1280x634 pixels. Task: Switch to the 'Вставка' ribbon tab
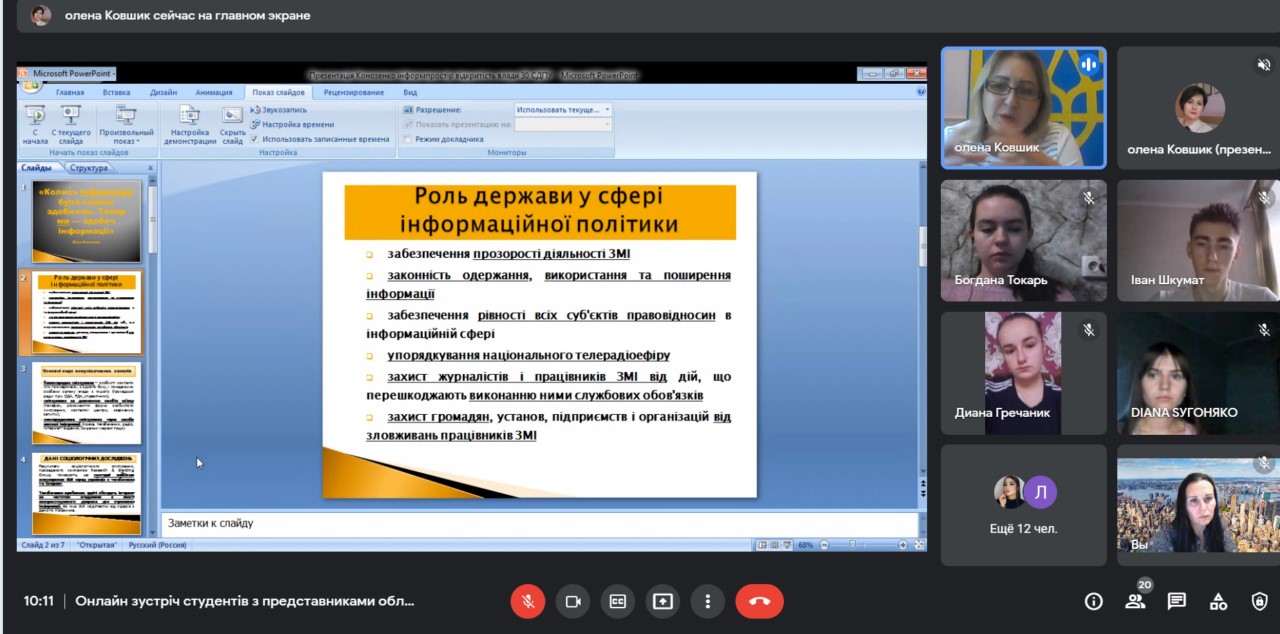pos(116,92)
